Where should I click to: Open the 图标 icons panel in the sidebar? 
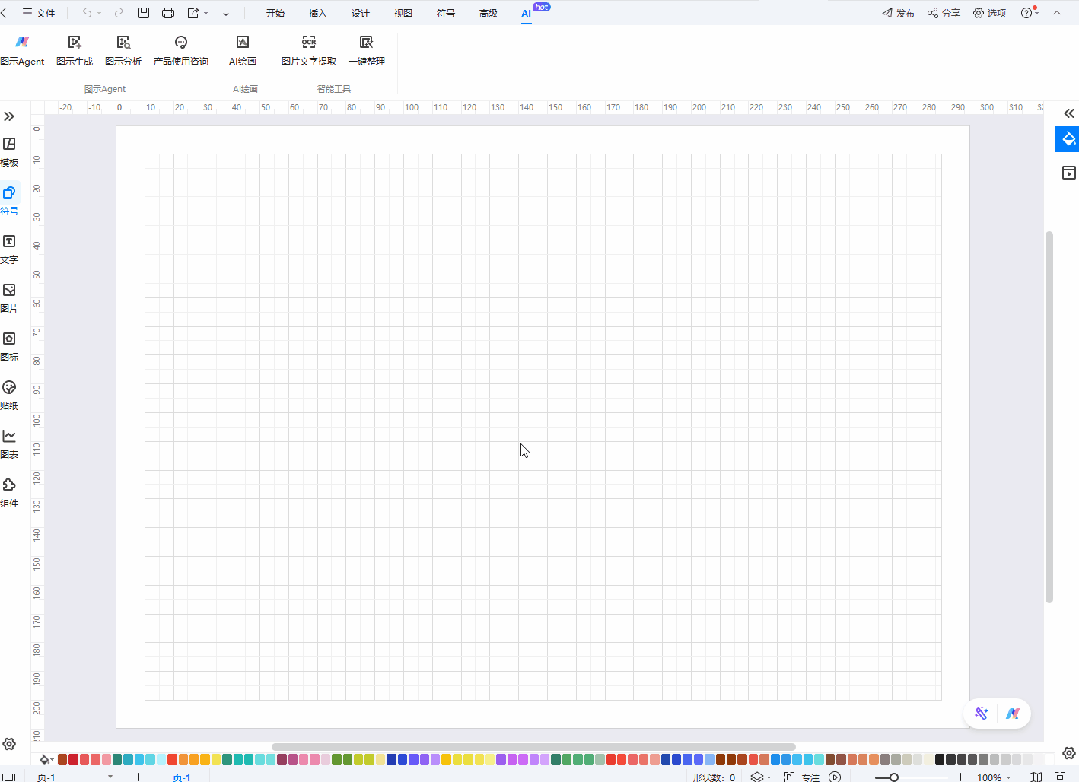tap(10, 346)
